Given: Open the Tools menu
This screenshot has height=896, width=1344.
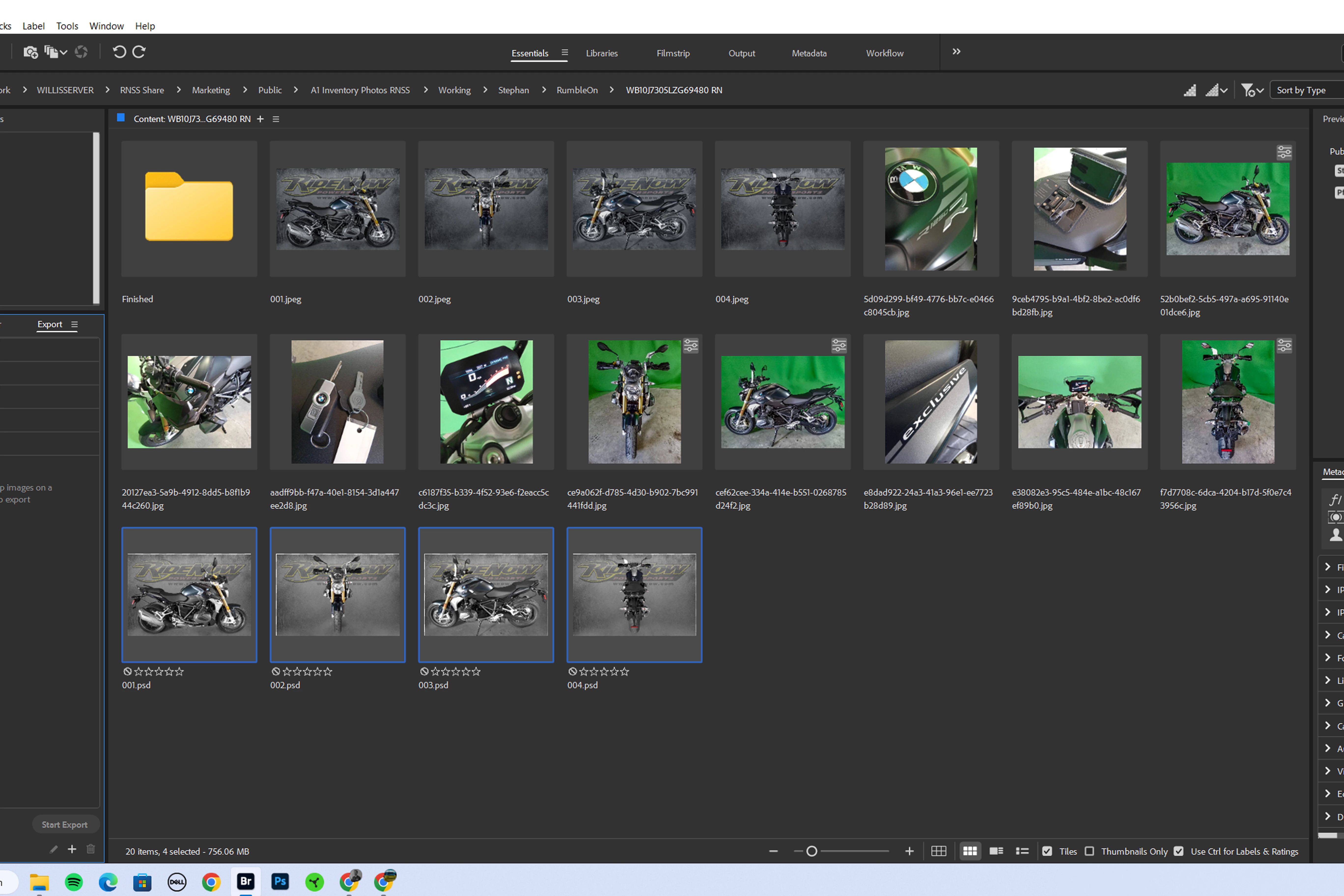Looking at the screenshot, I should tap(67, 26).
